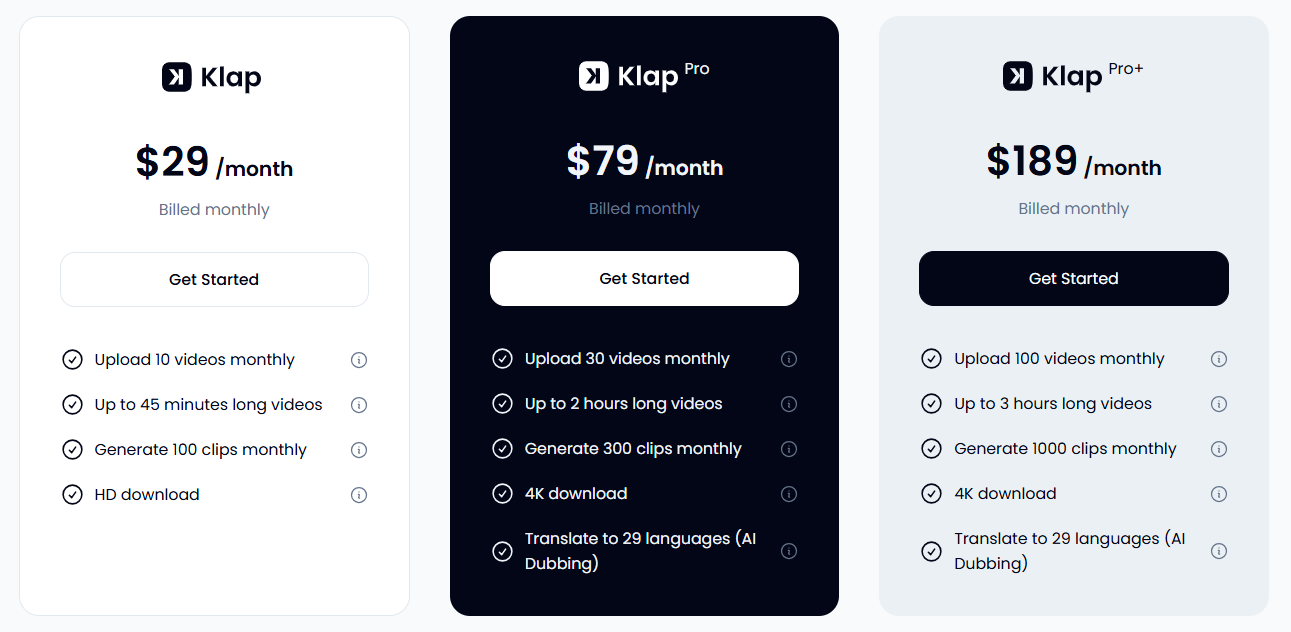Click Get Started on the $29 plan
The width and height of the screenshot is (1291, 632).
click(x=214, y=280)
